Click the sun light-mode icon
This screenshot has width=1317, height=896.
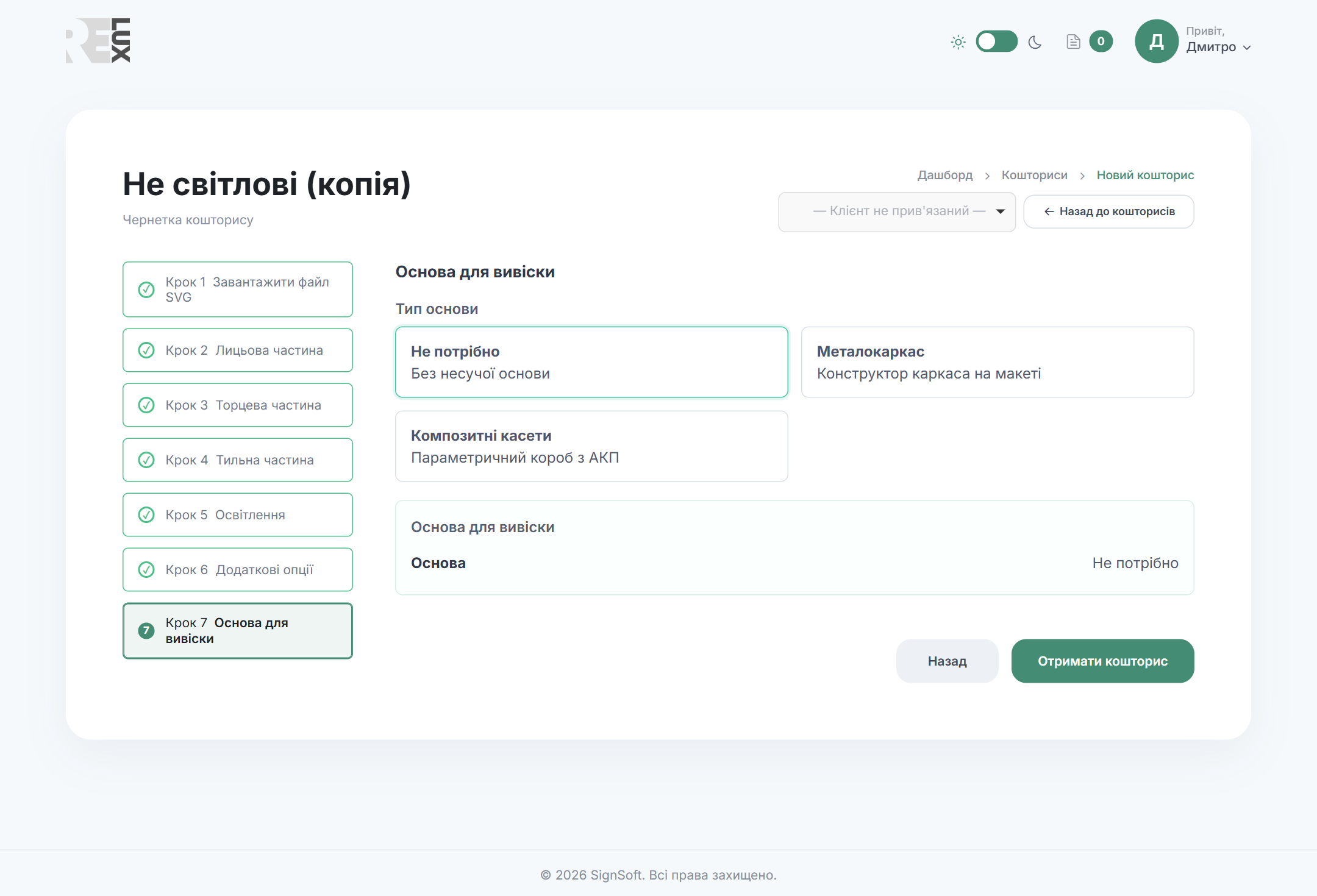(958, 42)
